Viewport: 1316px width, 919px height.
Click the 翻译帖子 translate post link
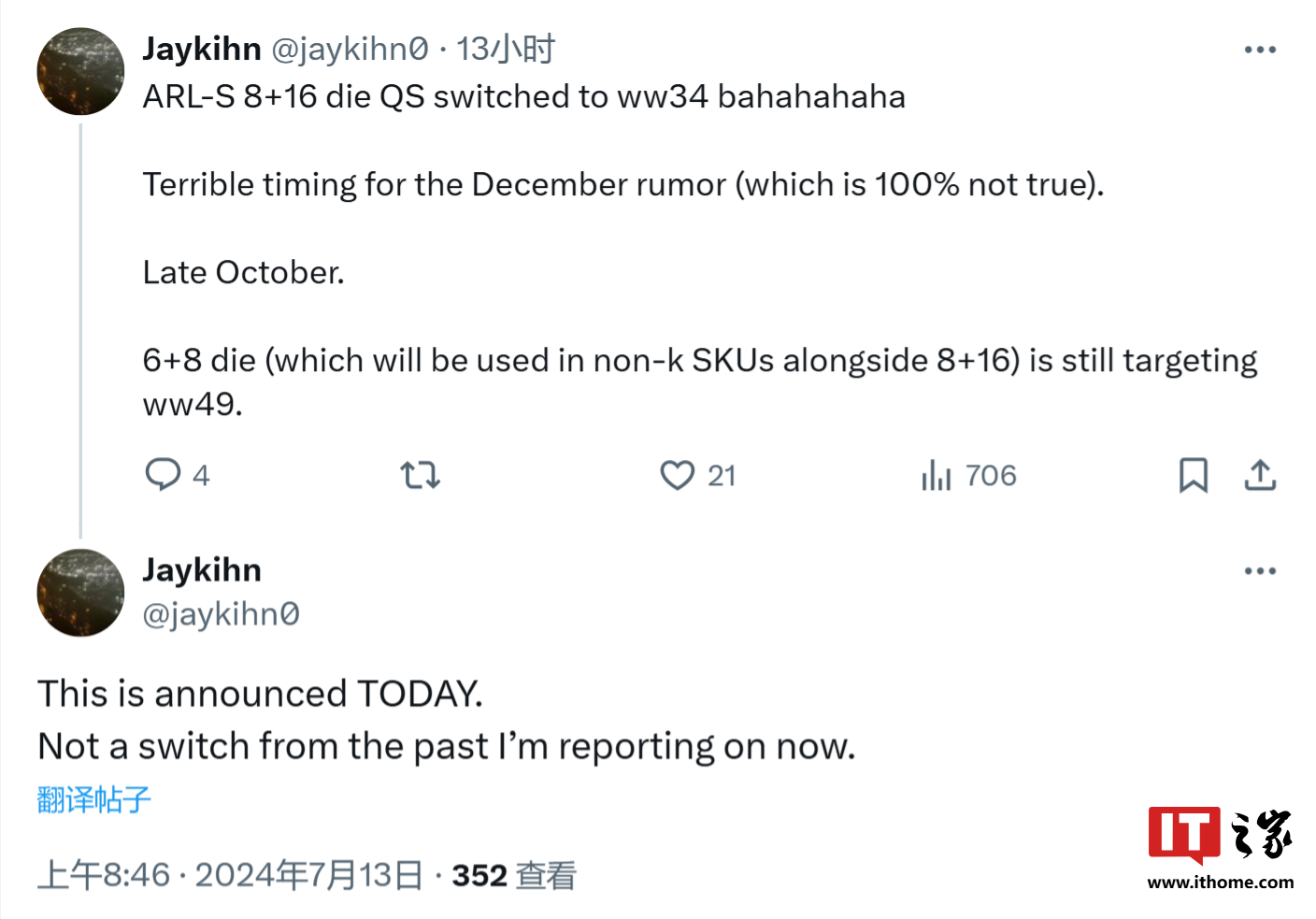pyautogui.click(x=93, y=799)
